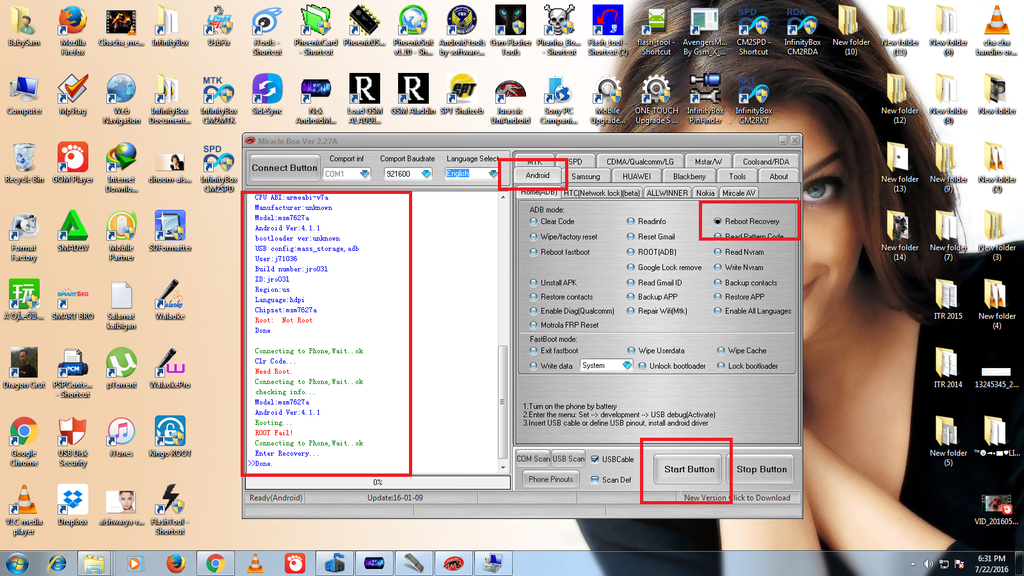Open the Kingo ROOT desktop shortcut
Image resolution: width=1024 pixels, height=576 pixels.
(x=170, y=433)
